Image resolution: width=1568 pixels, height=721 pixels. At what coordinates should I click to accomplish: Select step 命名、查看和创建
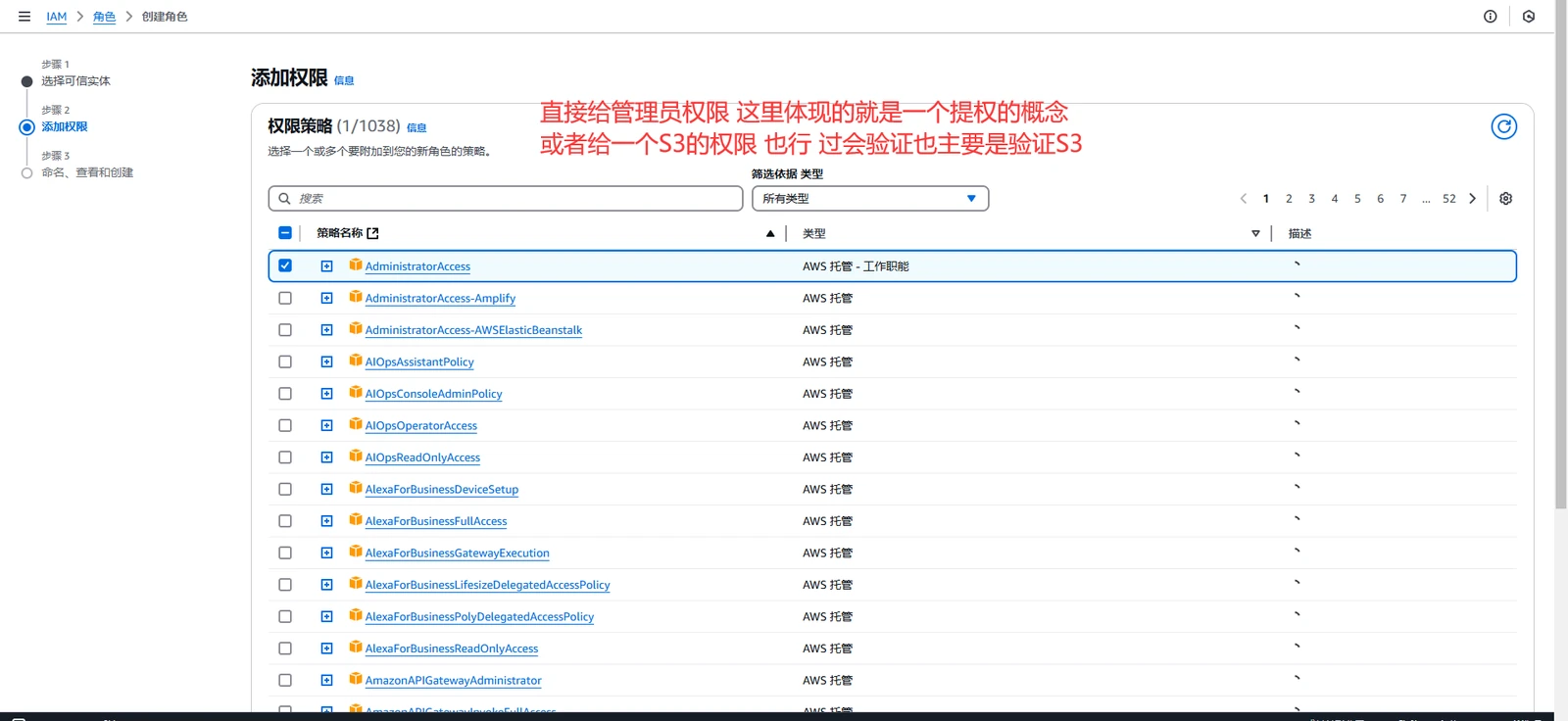click(x=87, y=172)
